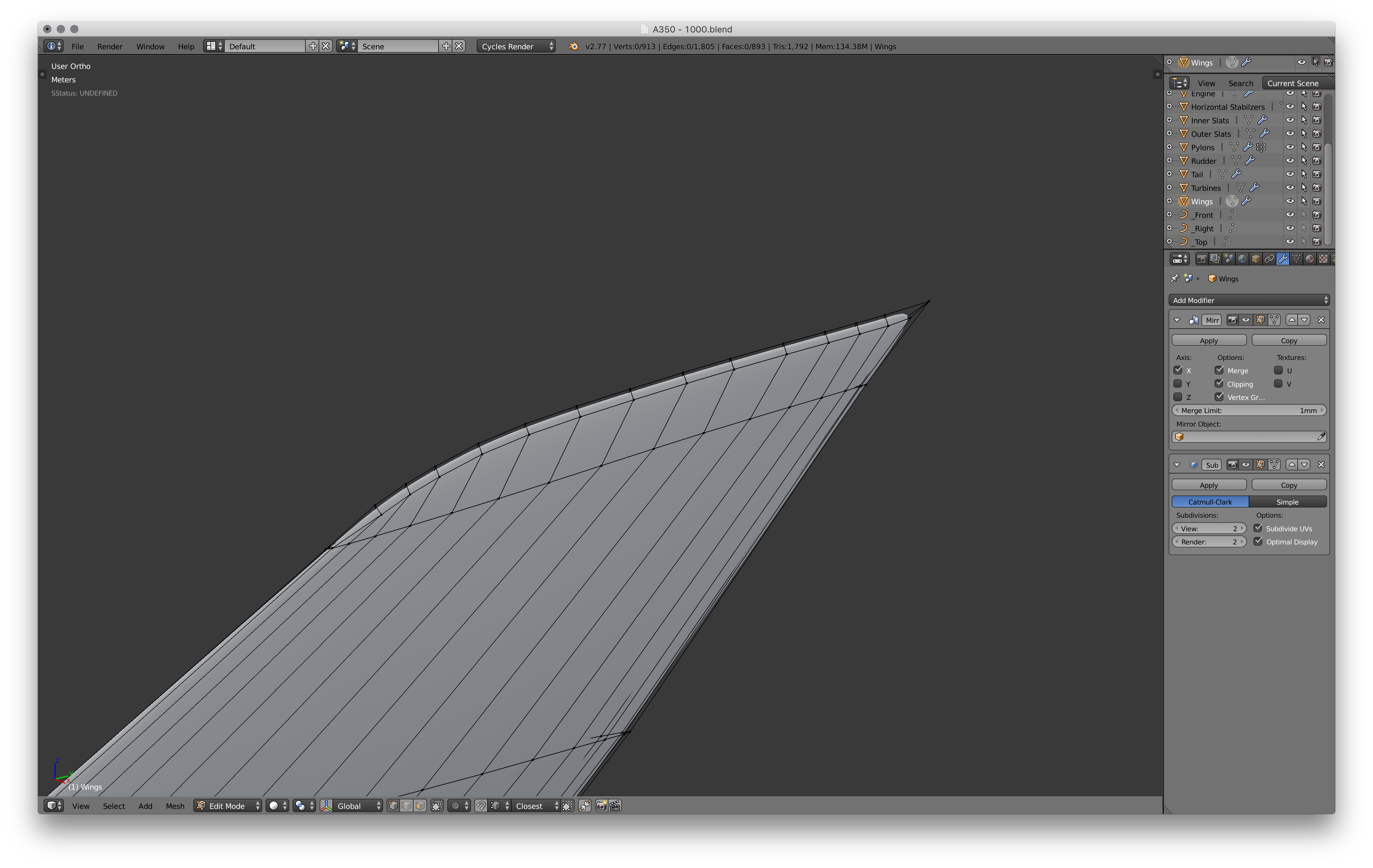Enable the Z axis checkbox
1373x868 pixels.
point(1178,397)
